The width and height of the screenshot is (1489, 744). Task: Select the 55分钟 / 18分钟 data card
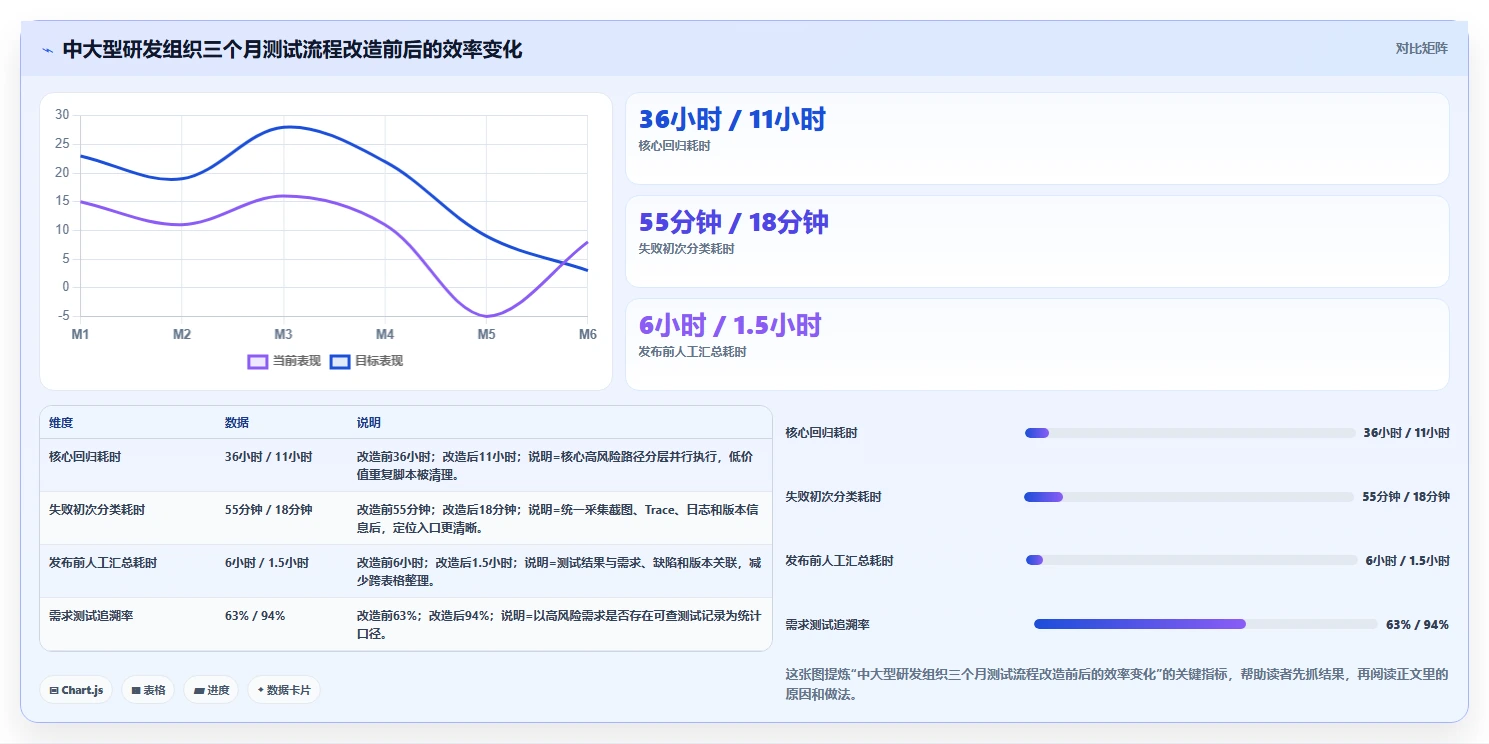tap(1037, 241)
